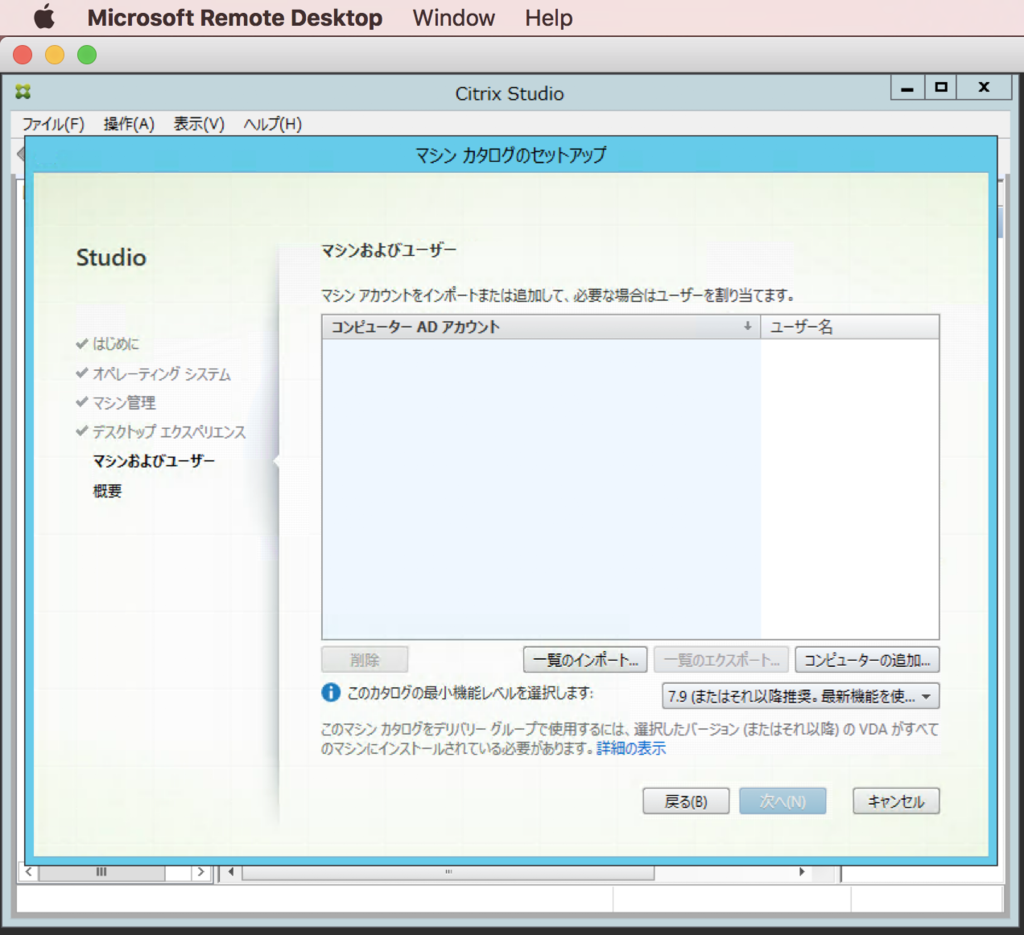This screenshot has width=1024, height=935.
Task: Open the Help menu in mac menu bar
Action: 549,18
